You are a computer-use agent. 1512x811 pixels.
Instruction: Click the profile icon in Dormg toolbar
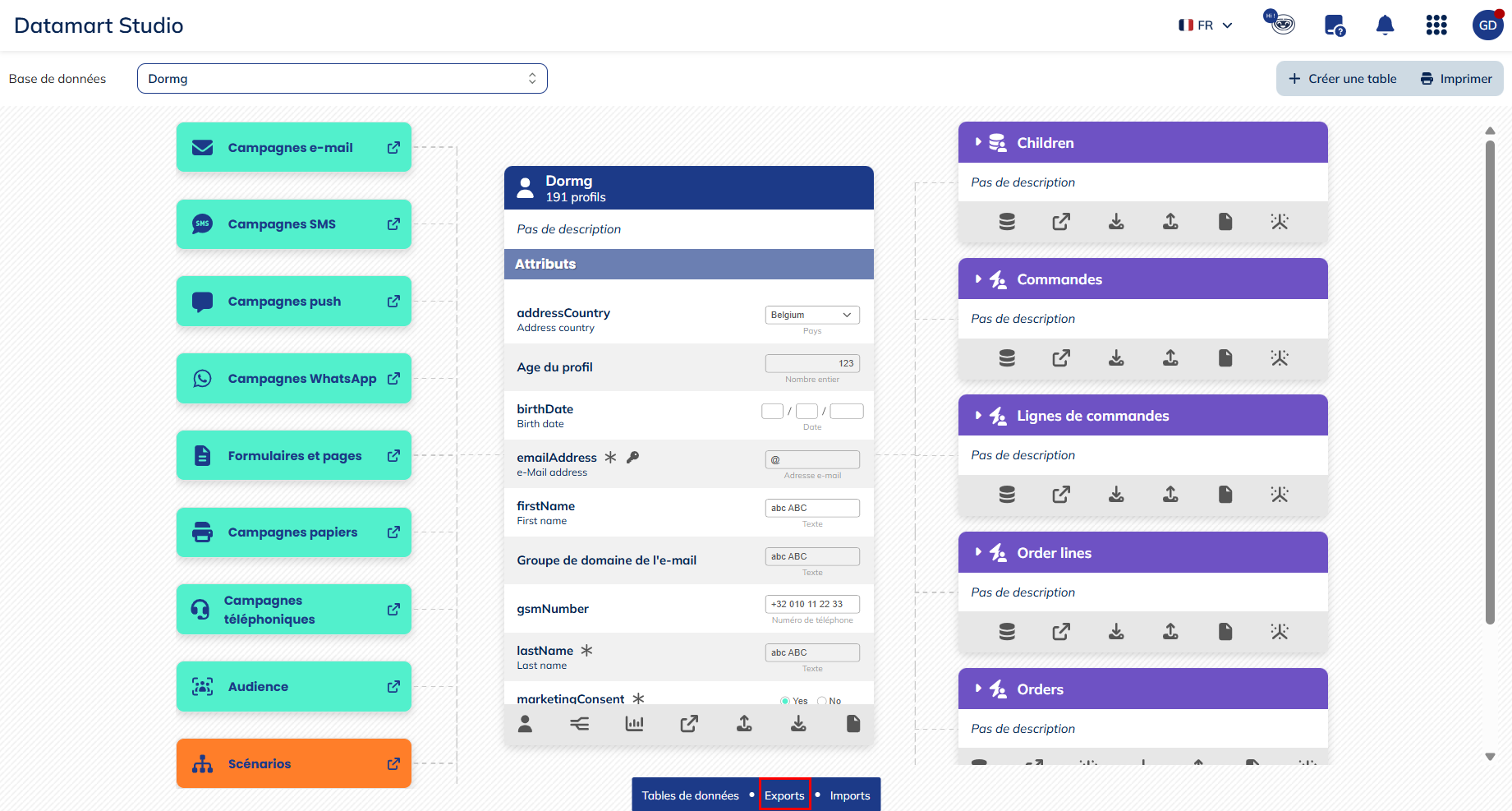coord(526,724)
